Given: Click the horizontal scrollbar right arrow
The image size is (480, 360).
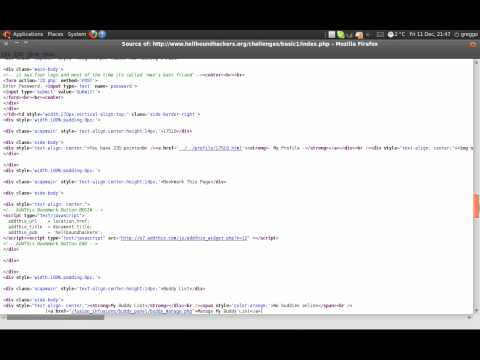Looking at the screenshot, I should coord(469,317).
